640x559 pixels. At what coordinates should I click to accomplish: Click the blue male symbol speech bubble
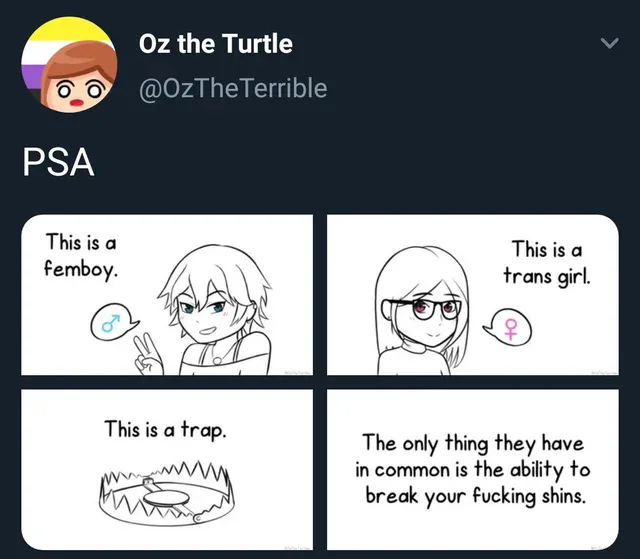(108, 322)
